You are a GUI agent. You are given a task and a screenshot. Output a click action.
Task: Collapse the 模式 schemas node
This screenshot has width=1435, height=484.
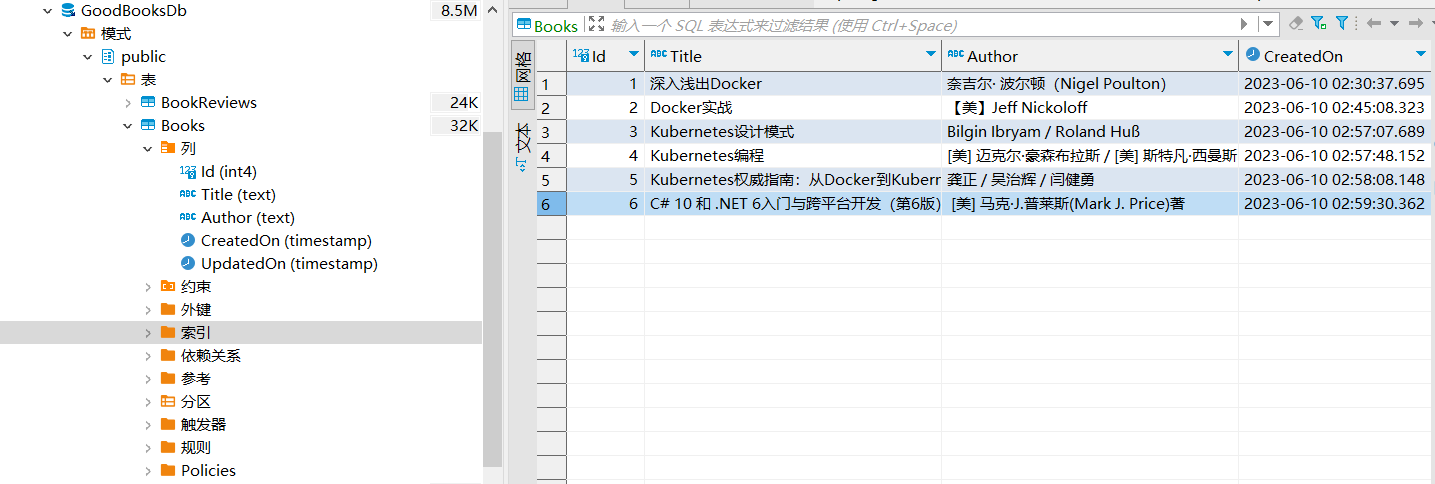coord(67,34)
